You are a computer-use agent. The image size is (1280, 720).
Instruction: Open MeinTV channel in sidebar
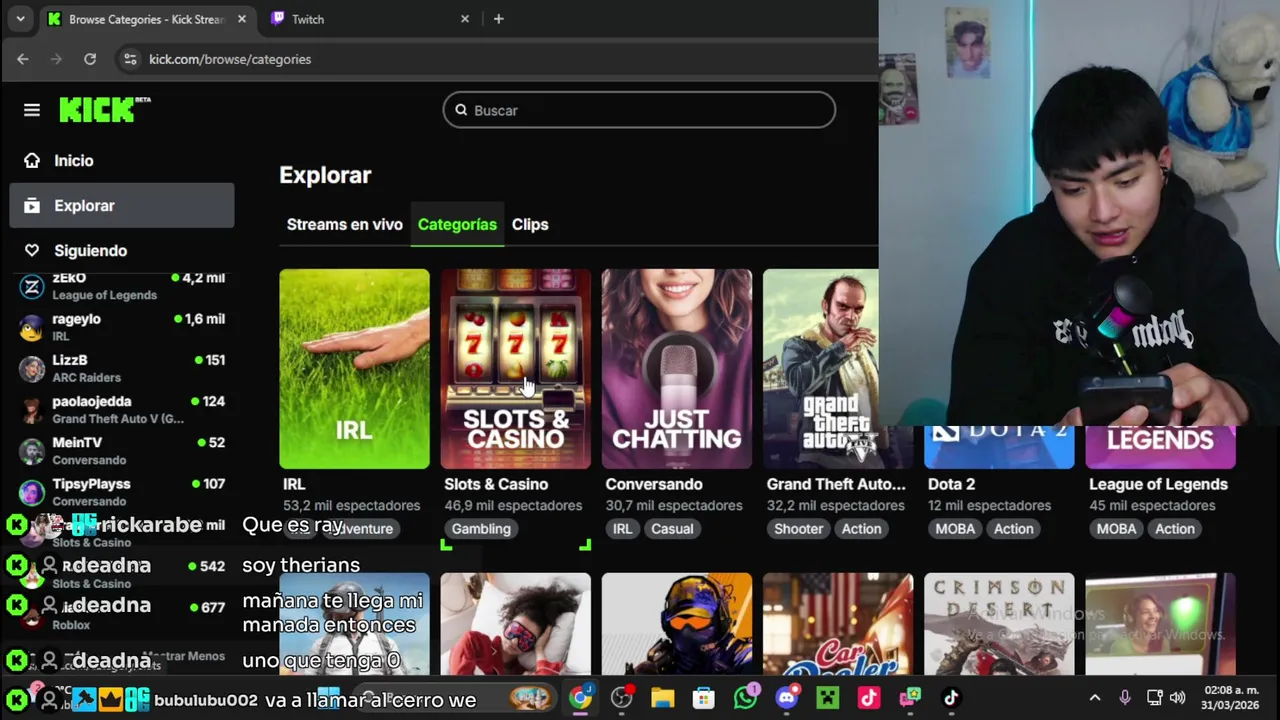(122, 450)
